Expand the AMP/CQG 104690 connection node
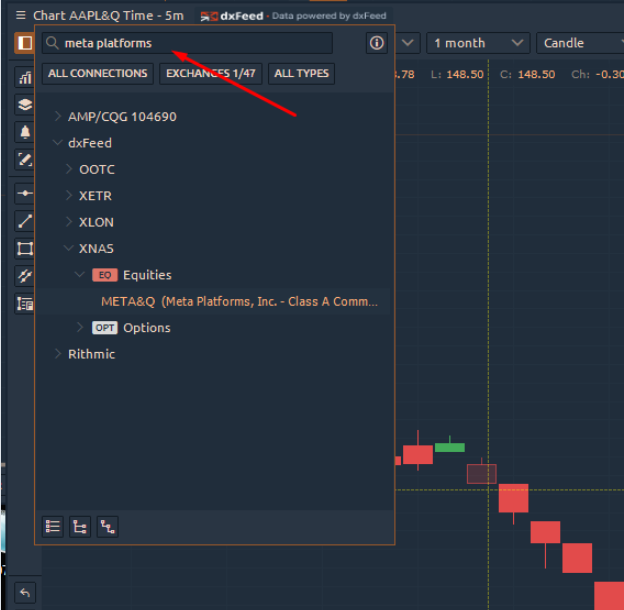The image size is (624, 610). pos(57,117)
